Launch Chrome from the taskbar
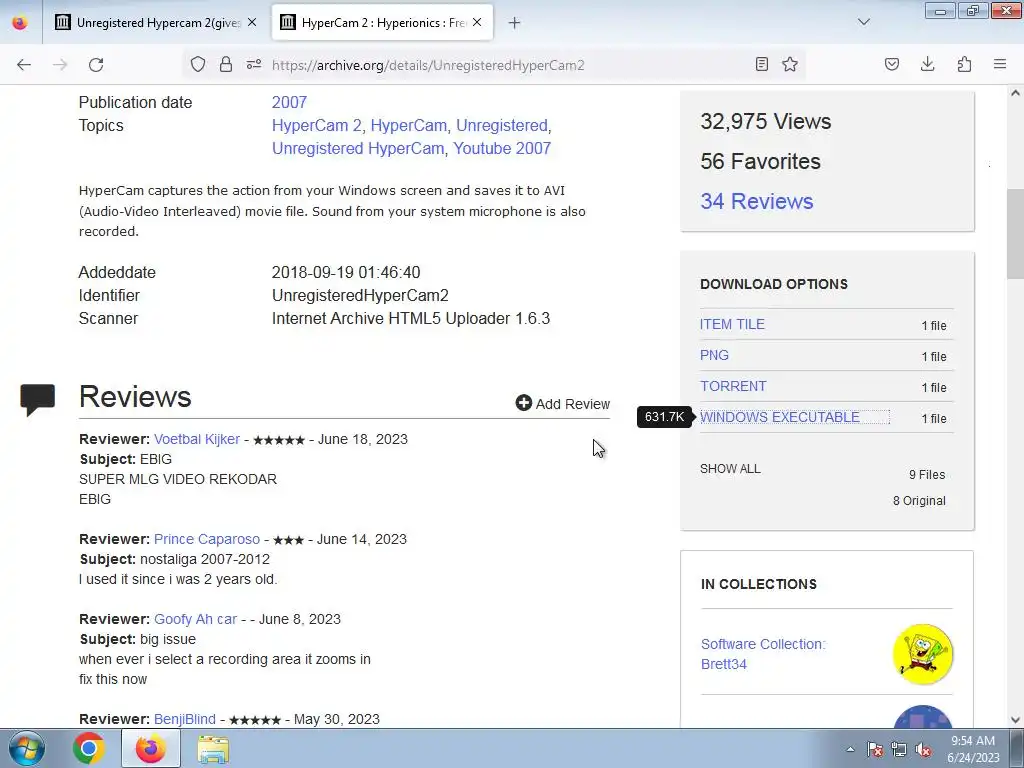This screenshot has width=1024, height=768. coord(89,748)
